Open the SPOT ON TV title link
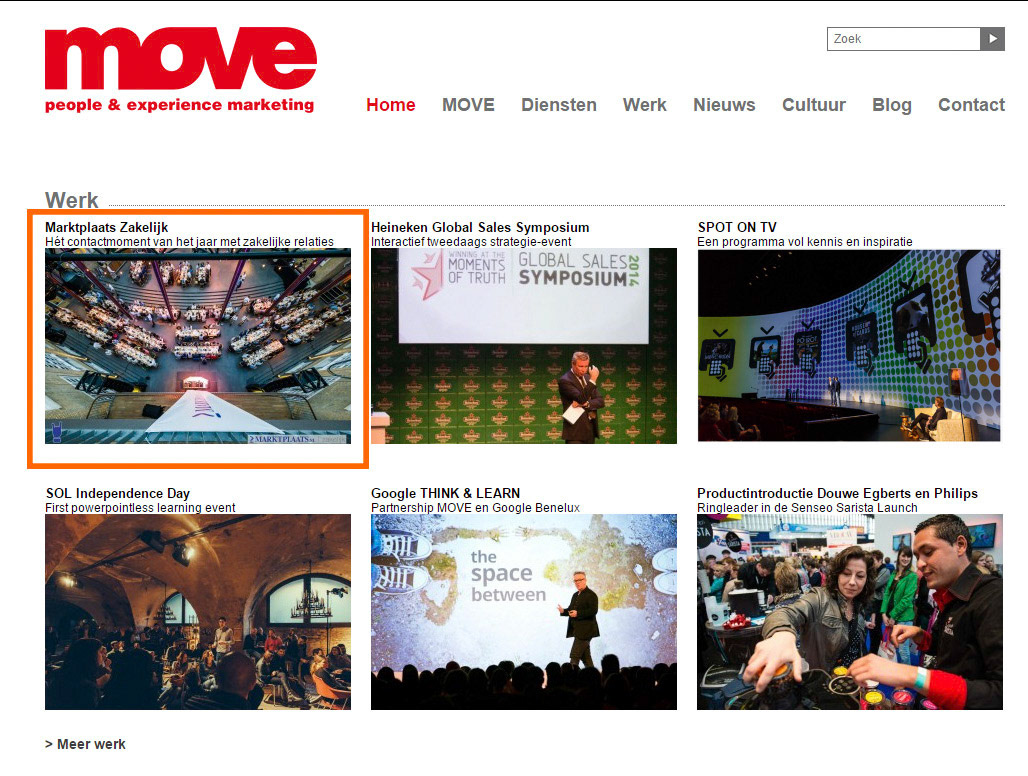 point(737,227)
